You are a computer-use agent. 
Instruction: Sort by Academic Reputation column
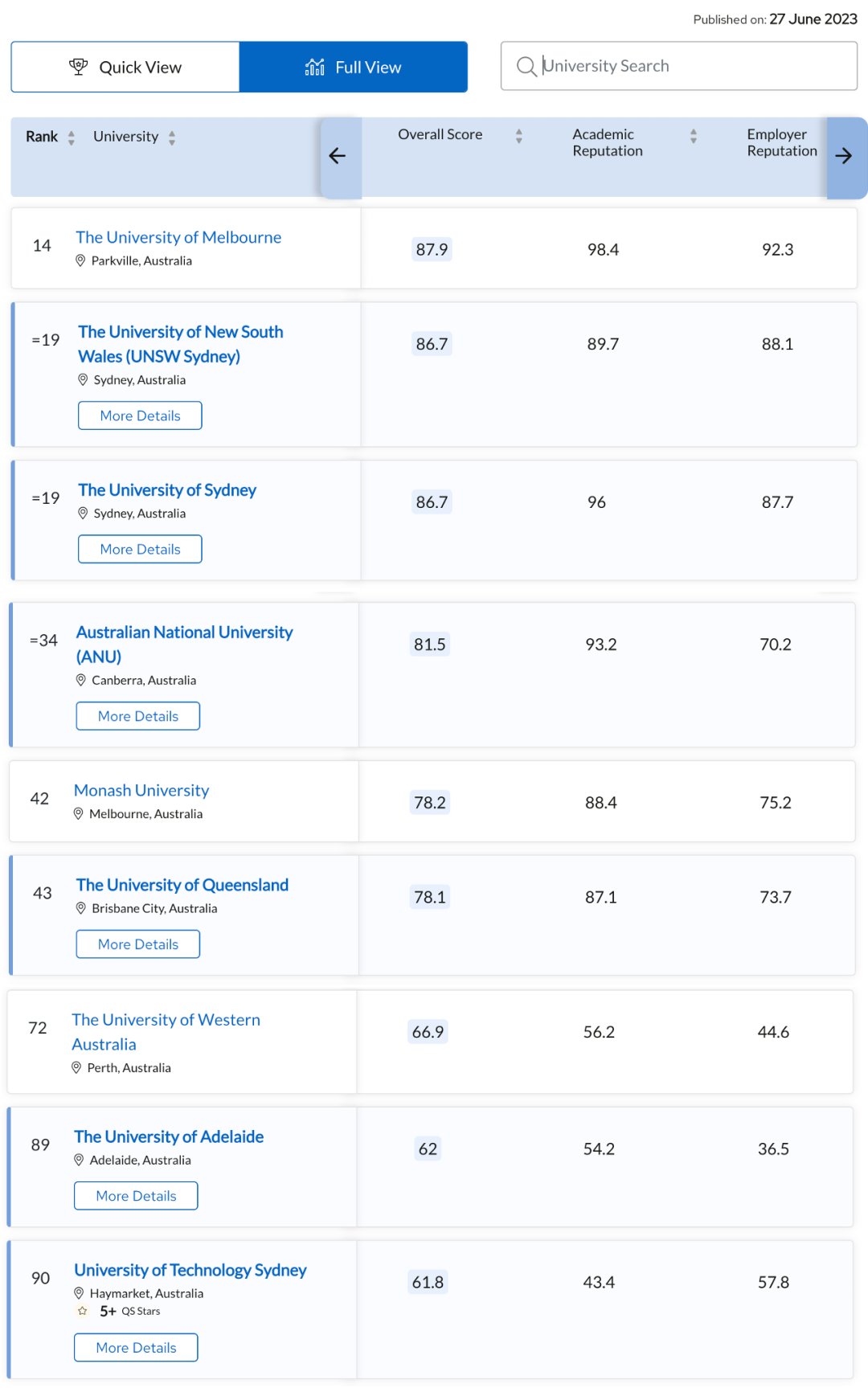[x=694, y=136]
